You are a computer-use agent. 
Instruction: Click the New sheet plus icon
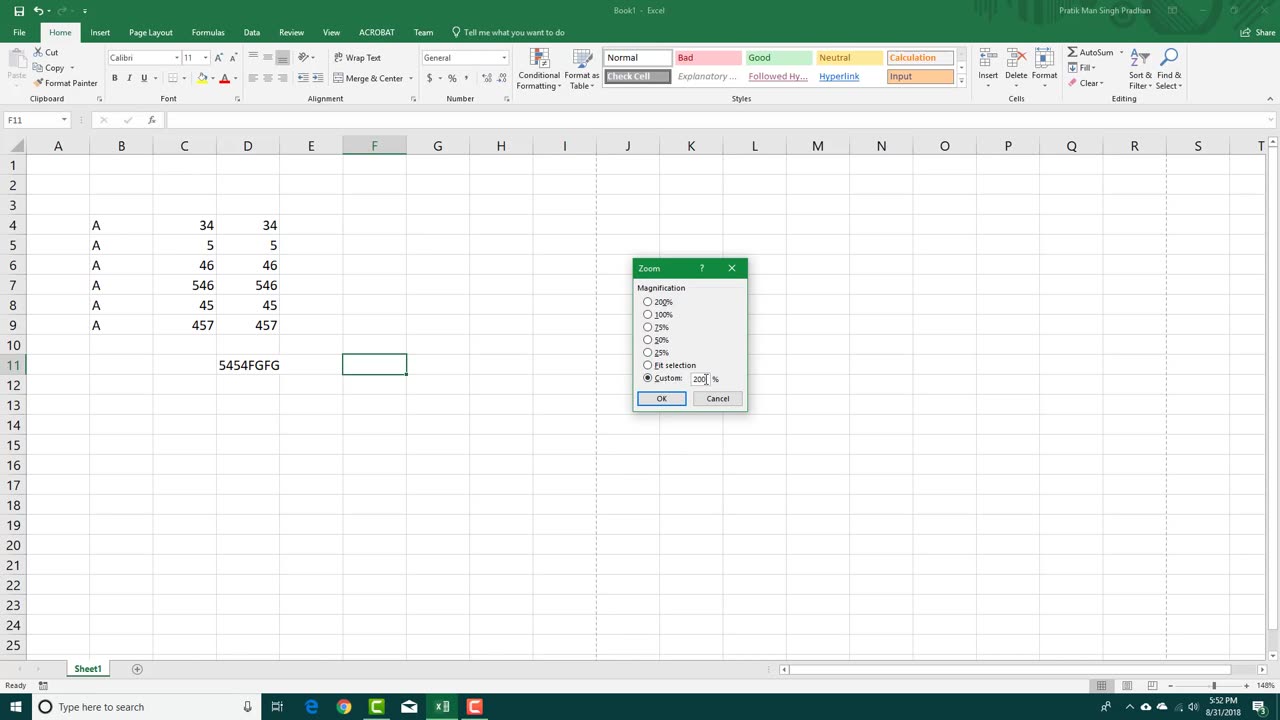pyautogui.click(x=137, y=669)
